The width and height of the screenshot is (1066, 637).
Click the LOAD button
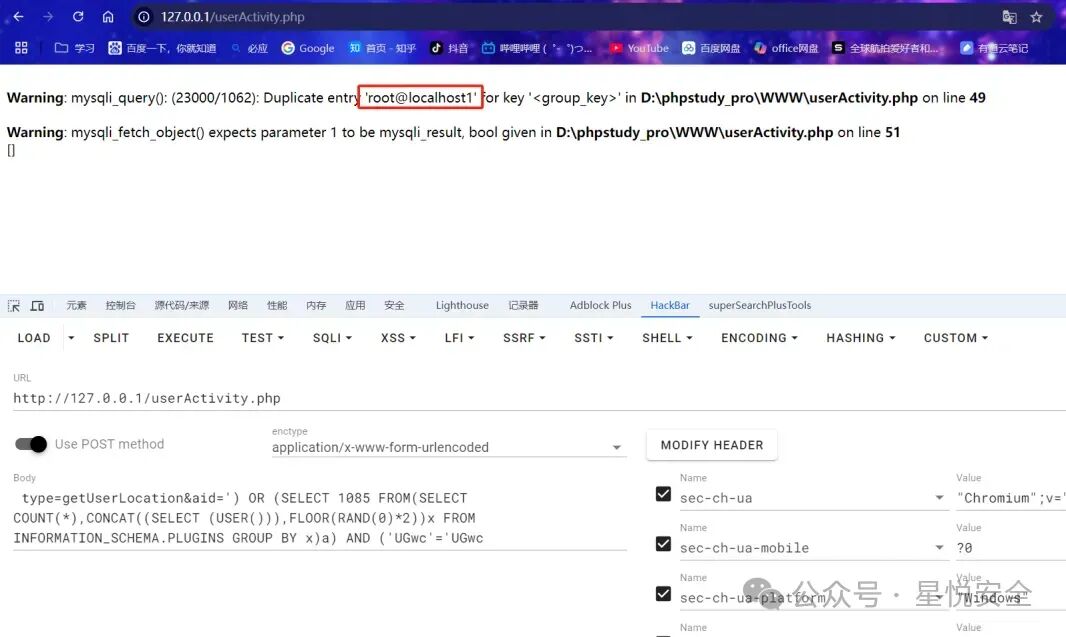click(34, 338)
